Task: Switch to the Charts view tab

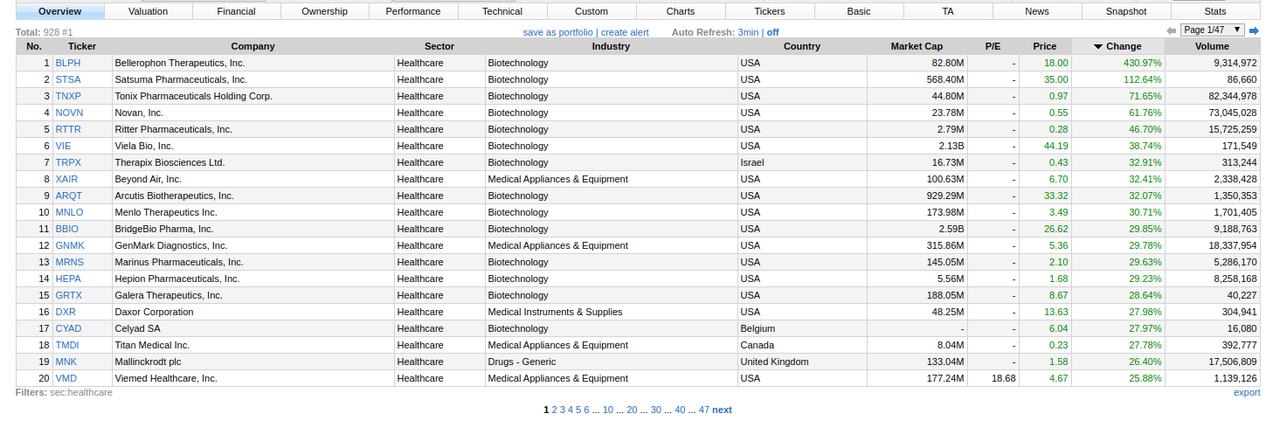Action: 680,11
